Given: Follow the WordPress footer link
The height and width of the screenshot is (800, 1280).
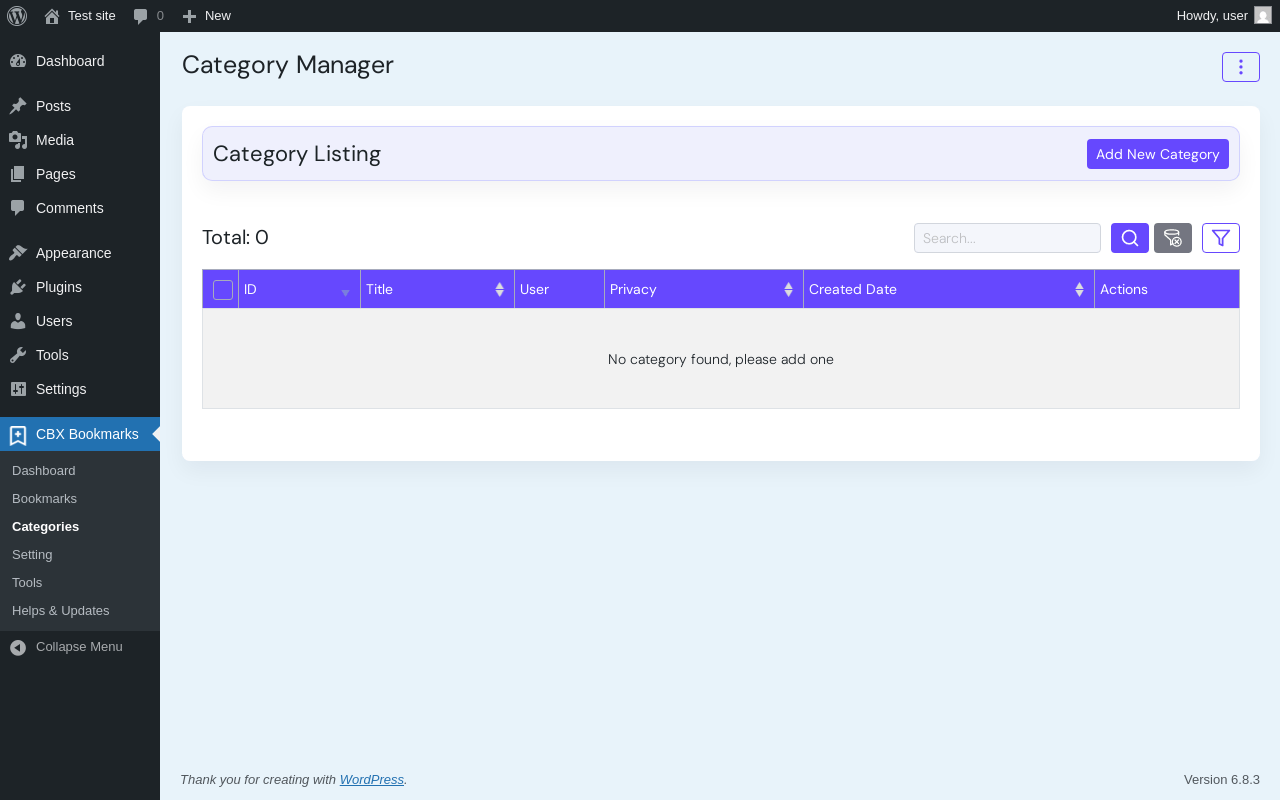Looking at the screenshot, I should [372, 780].
